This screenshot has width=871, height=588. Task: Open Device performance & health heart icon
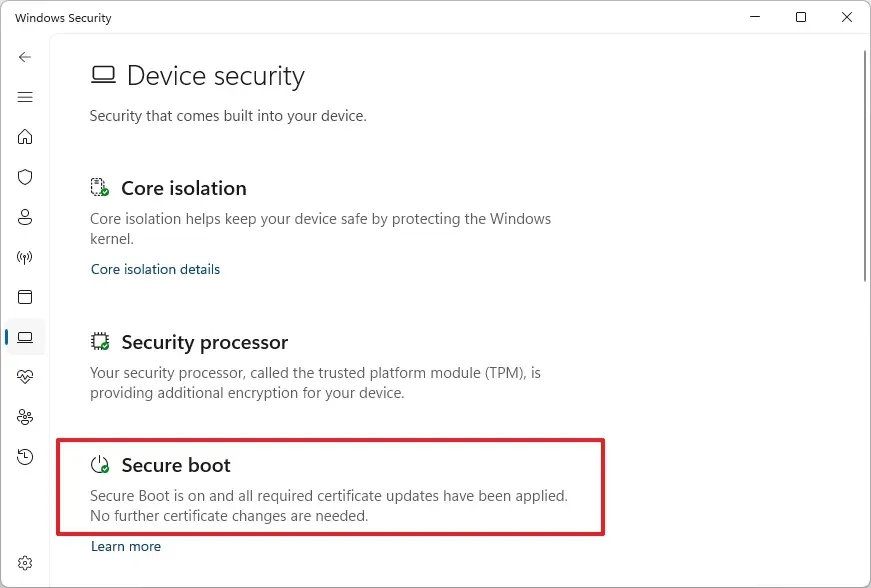[x=24, y=377]
